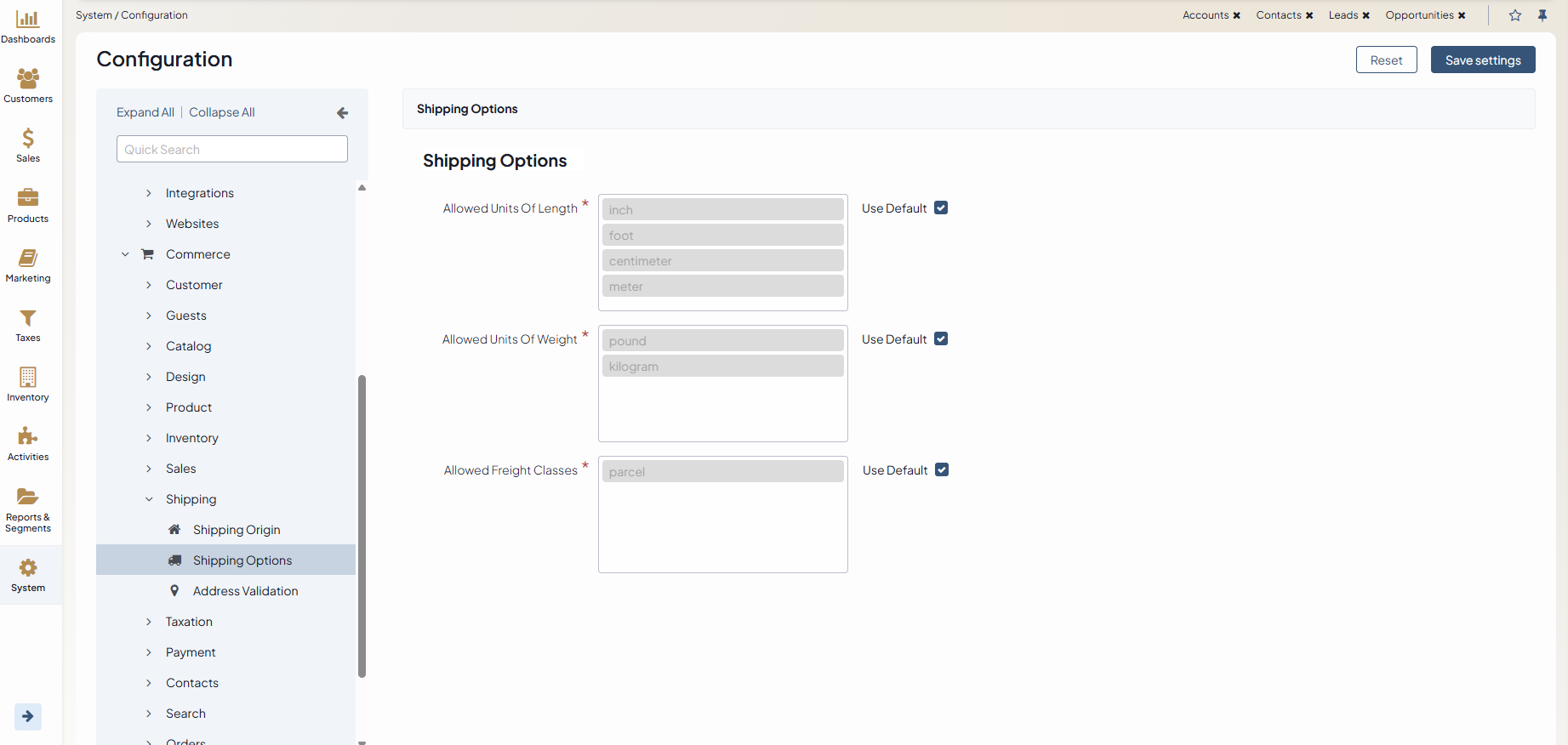Viewport: 1568px width, 745px height.
Task: Click the pin page icon
Action: [x=1542, y=15]
